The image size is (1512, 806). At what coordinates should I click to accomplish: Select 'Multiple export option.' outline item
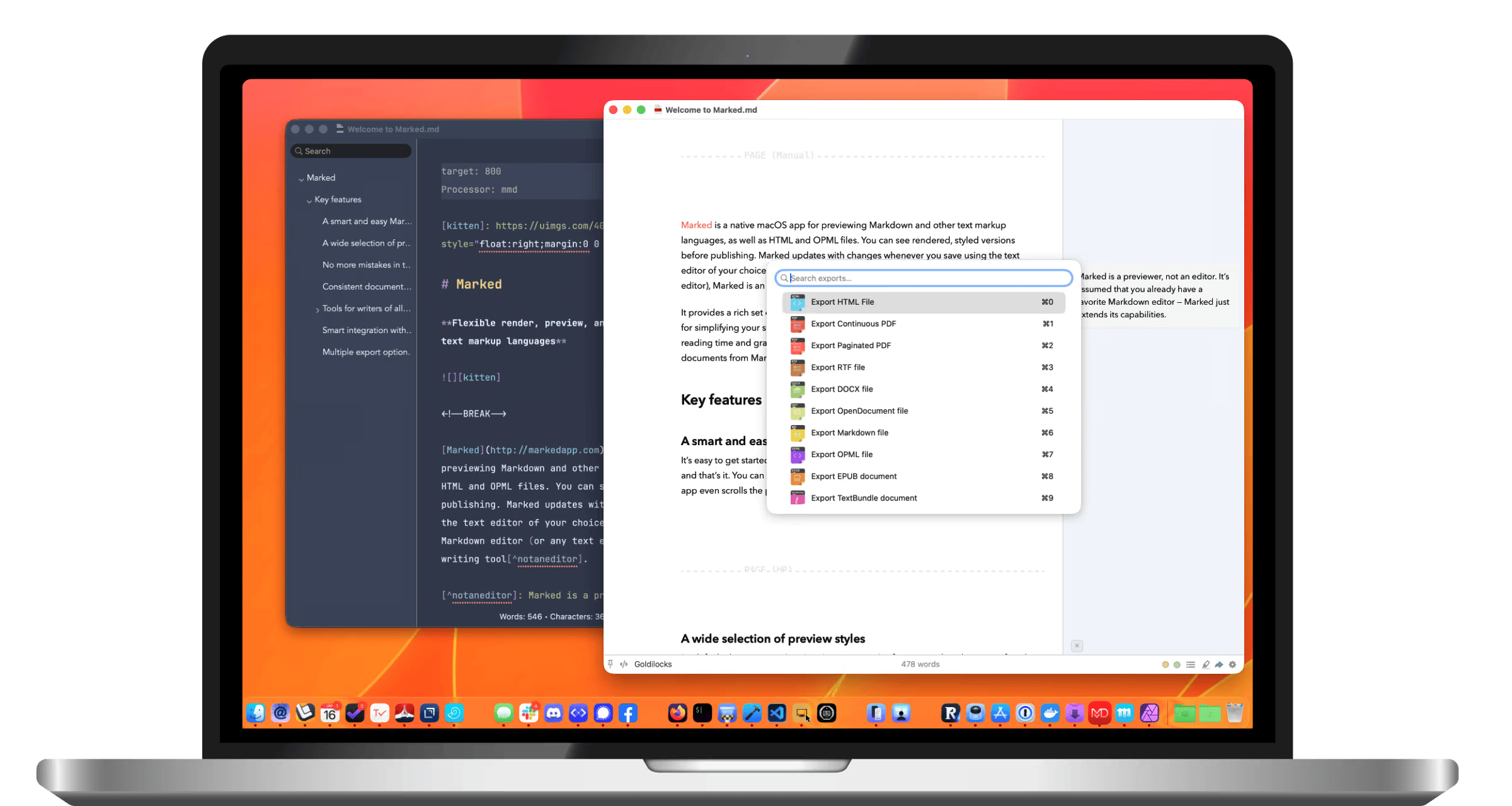[367, 353]
